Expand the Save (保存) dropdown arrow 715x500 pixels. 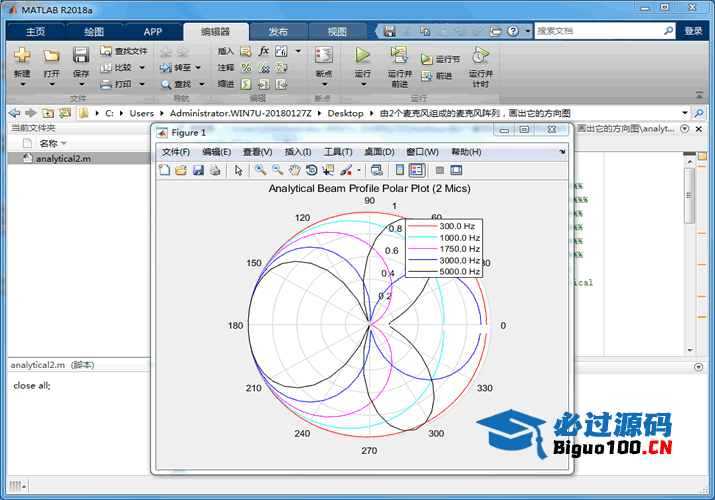click(81, 84)
